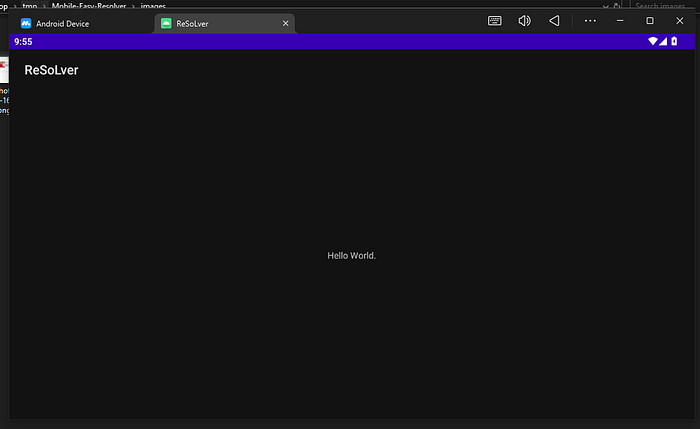
Task: Click the green ReSoLver tab icon
Action: tap(166, 24)
